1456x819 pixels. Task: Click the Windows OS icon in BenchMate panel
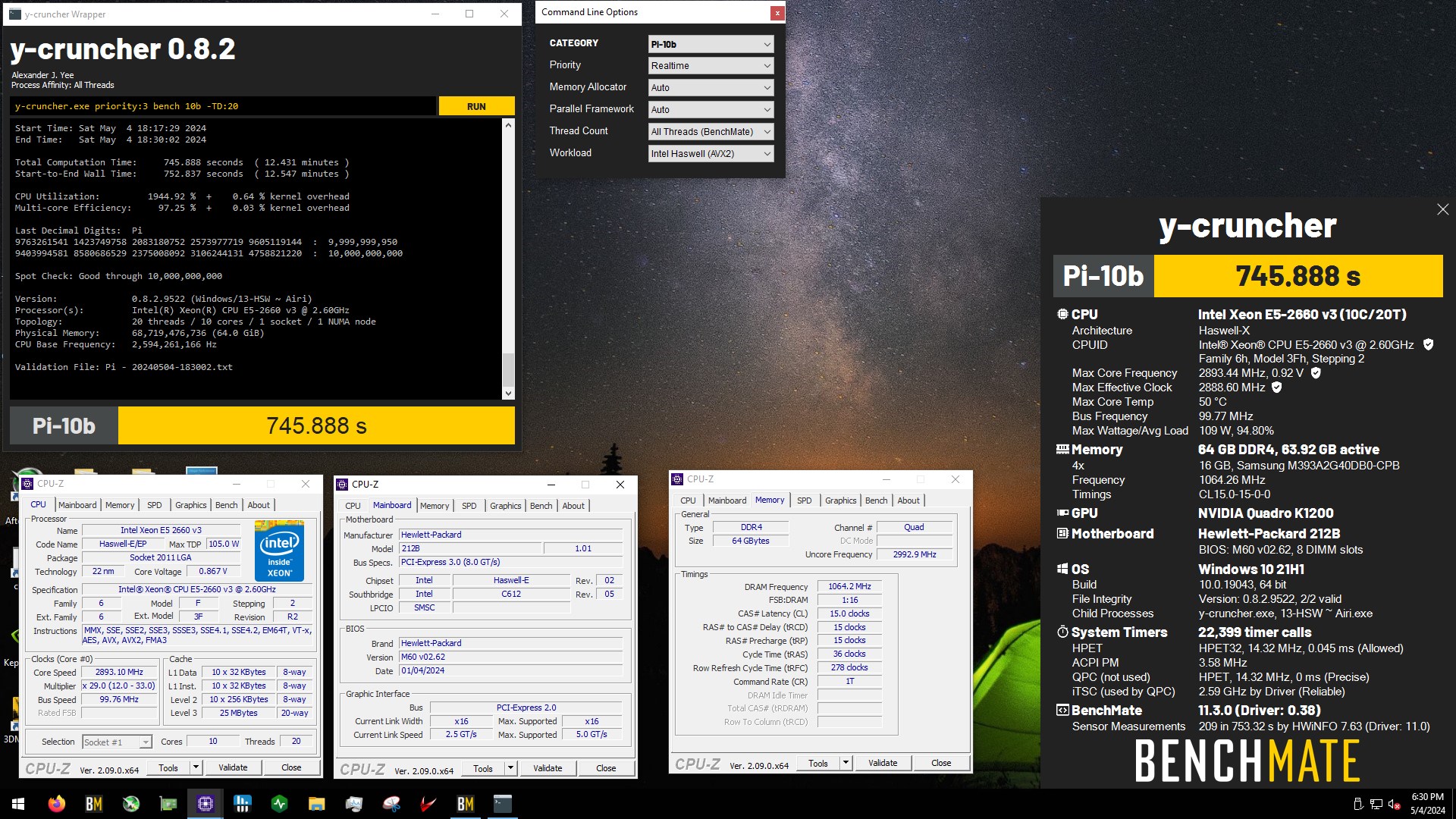coord(1062,569)
